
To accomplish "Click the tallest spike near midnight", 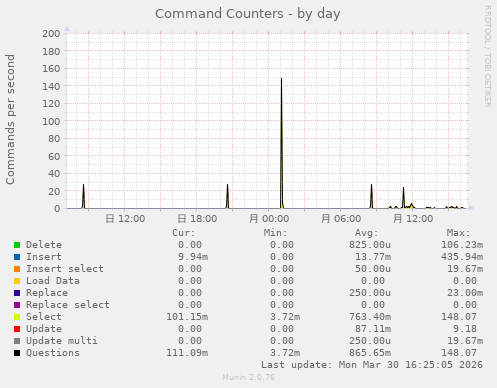I will tap(282, 143).
